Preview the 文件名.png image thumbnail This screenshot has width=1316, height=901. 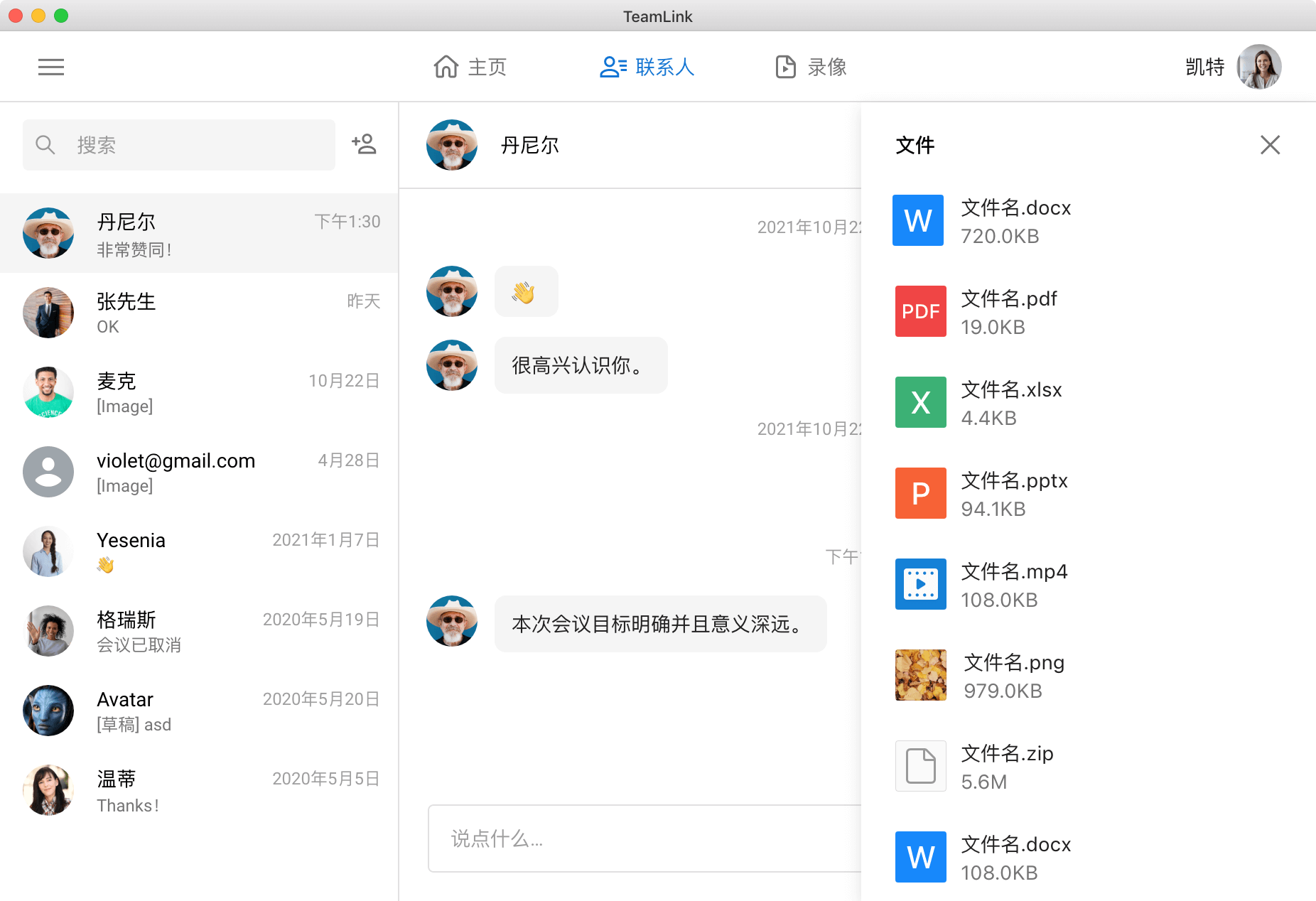pyautogui.click(x=920, y=675)
